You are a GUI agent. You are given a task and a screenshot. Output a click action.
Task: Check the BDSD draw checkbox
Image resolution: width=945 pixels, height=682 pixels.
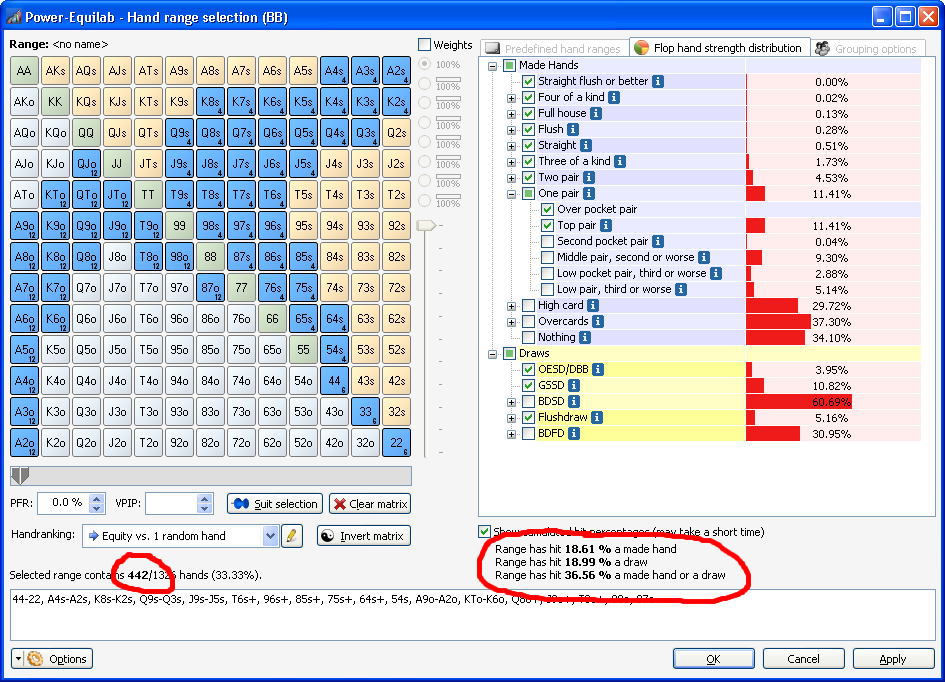click(529, 401)
